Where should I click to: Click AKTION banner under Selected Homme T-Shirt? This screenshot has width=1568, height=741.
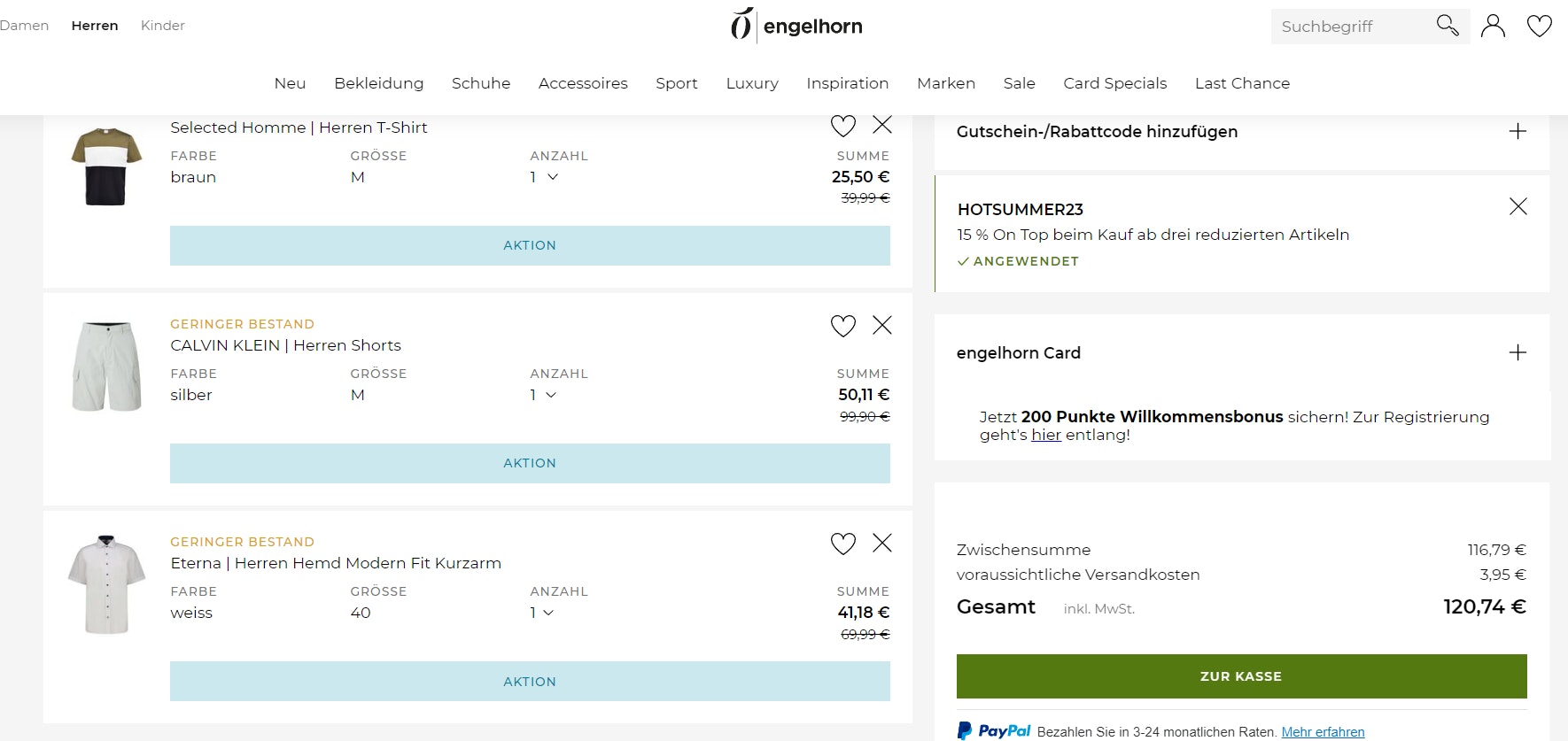(530, 245)
